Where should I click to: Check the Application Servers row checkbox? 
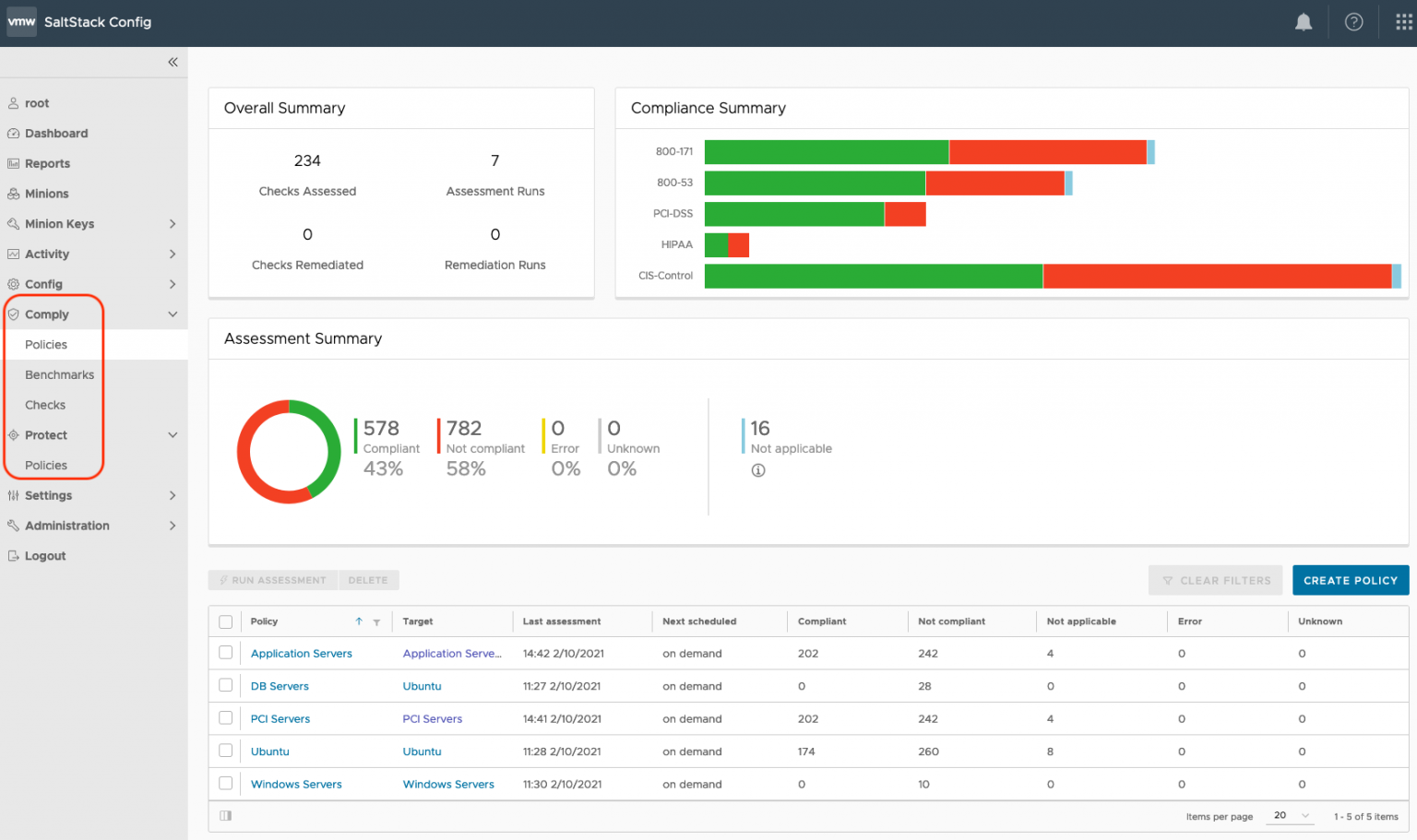pos(225,653)
